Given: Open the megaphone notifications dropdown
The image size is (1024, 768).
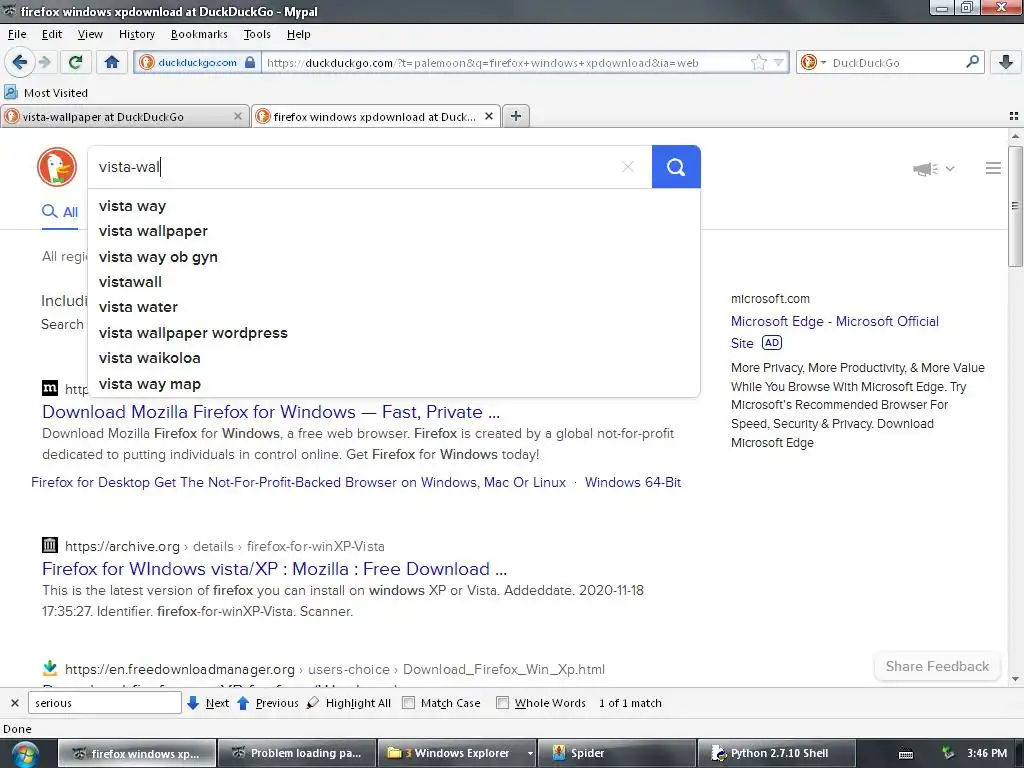Looking at the screenshot, I should (x=933, y=169).
